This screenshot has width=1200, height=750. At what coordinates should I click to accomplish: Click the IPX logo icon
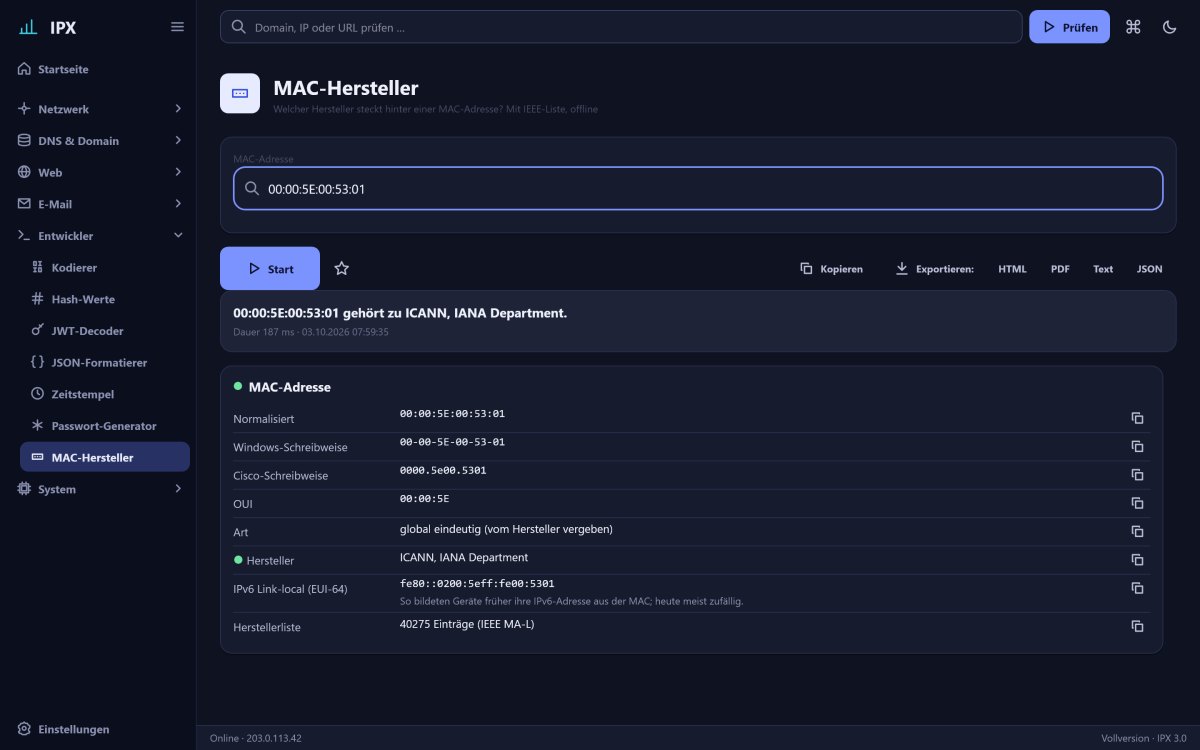pyautogui.click(x=28, y=27)
